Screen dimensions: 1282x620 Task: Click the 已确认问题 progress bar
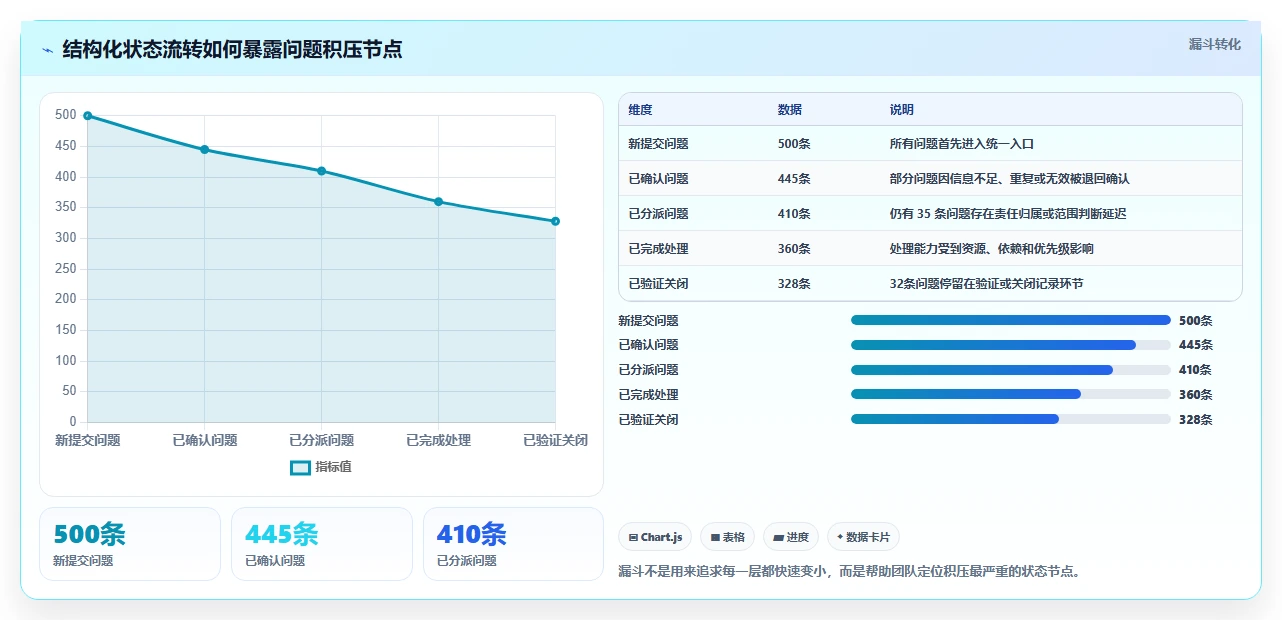1010,345
